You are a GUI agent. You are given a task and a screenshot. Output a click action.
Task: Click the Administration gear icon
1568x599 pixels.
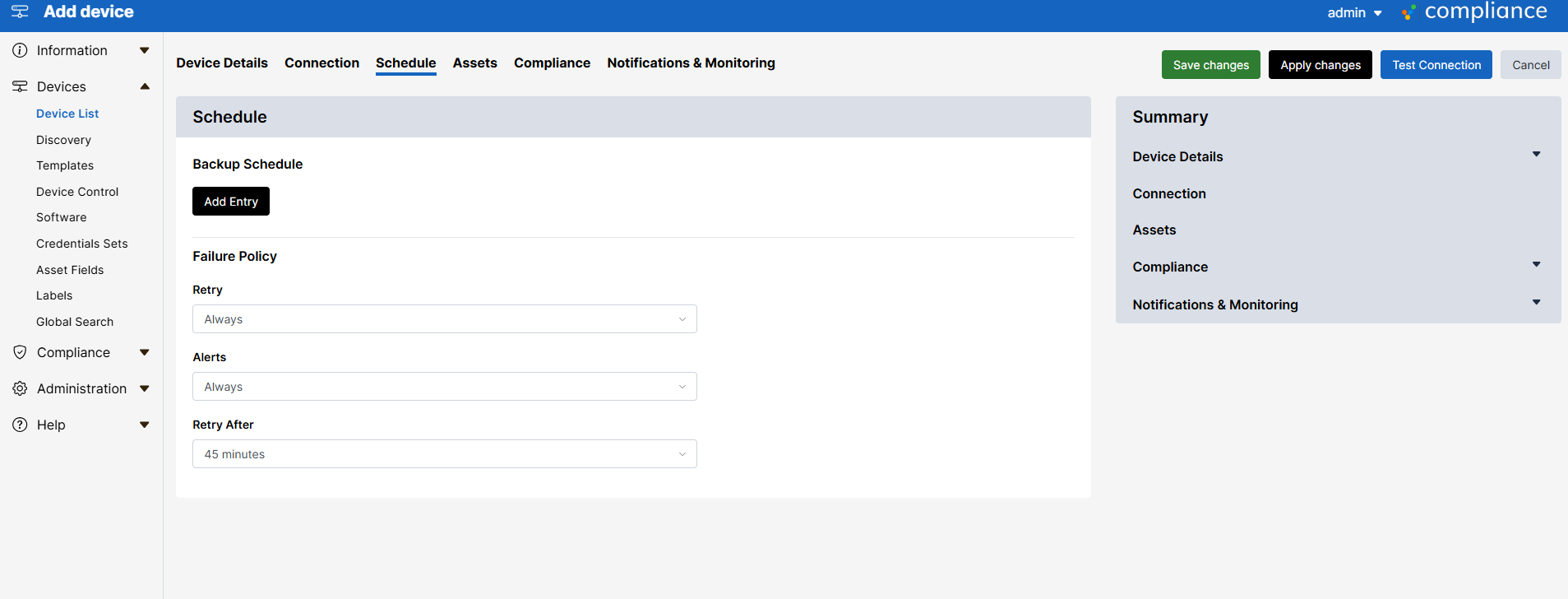(x=20, y=388)
